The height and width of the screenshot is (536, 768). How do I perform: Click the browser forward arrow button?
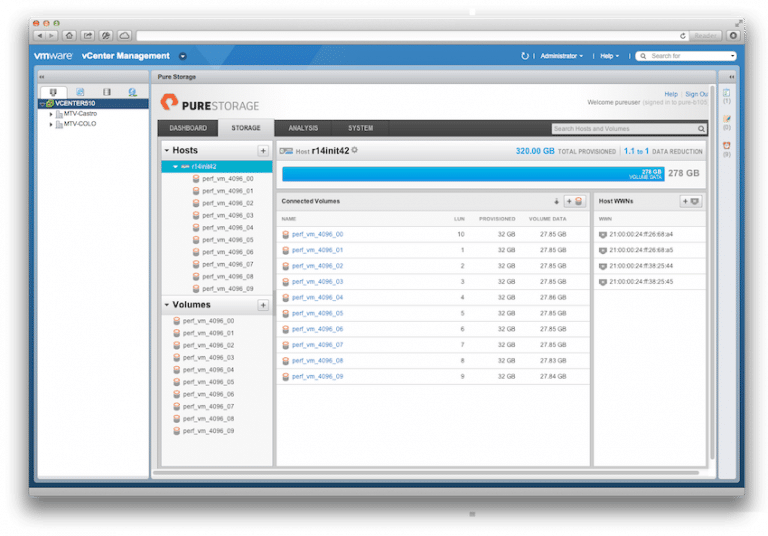[51, 36]
